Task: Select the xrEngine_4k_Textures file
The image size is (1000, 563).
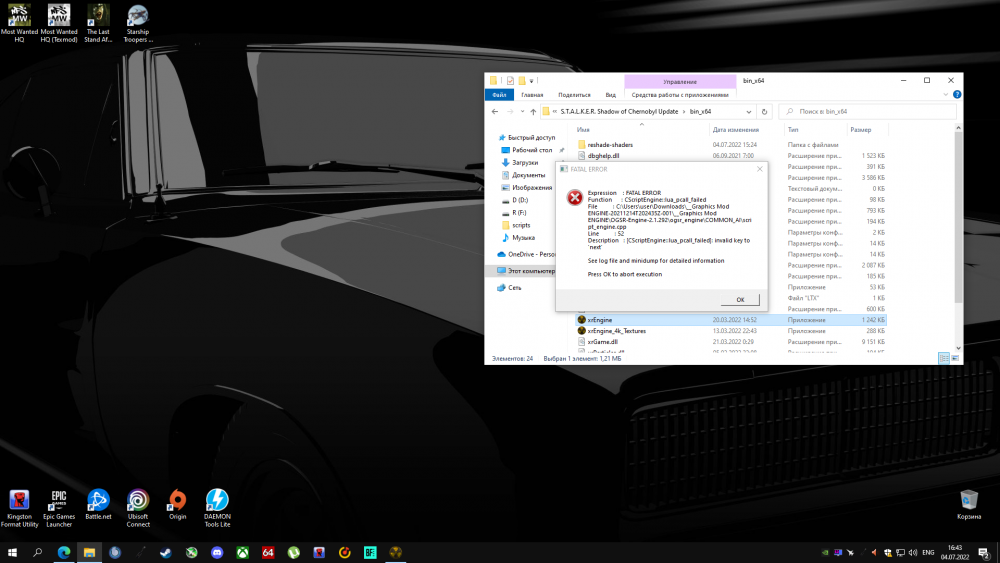Action: (616, 330)
